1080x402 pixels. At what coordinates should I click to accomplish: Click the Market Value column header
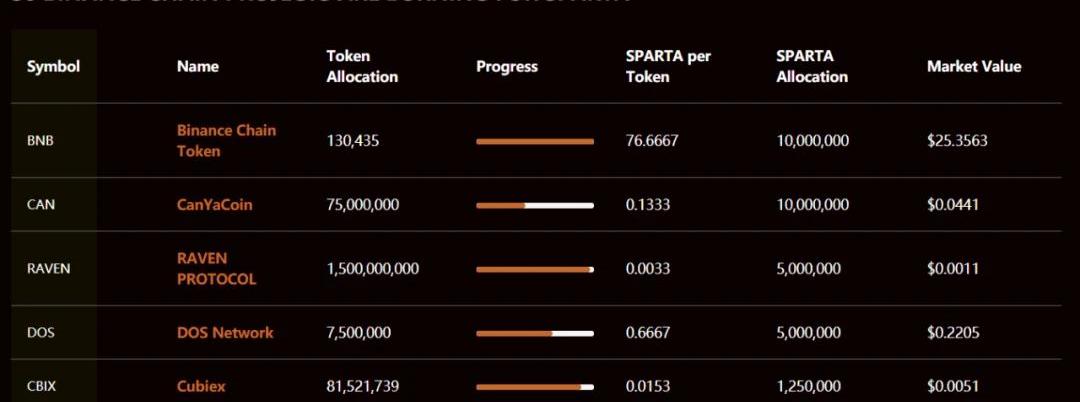tap(974, 67)
